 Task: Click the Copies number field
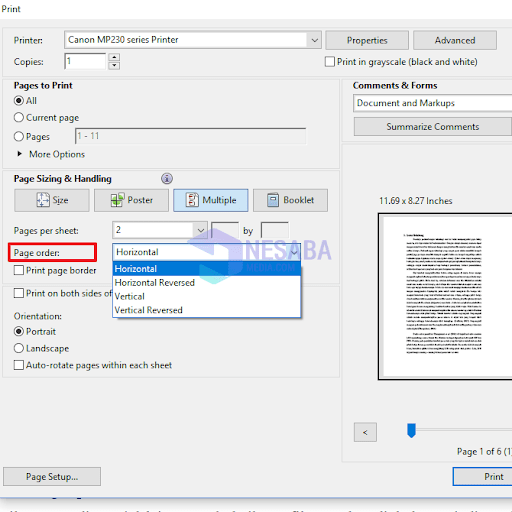tap(85, 61)
